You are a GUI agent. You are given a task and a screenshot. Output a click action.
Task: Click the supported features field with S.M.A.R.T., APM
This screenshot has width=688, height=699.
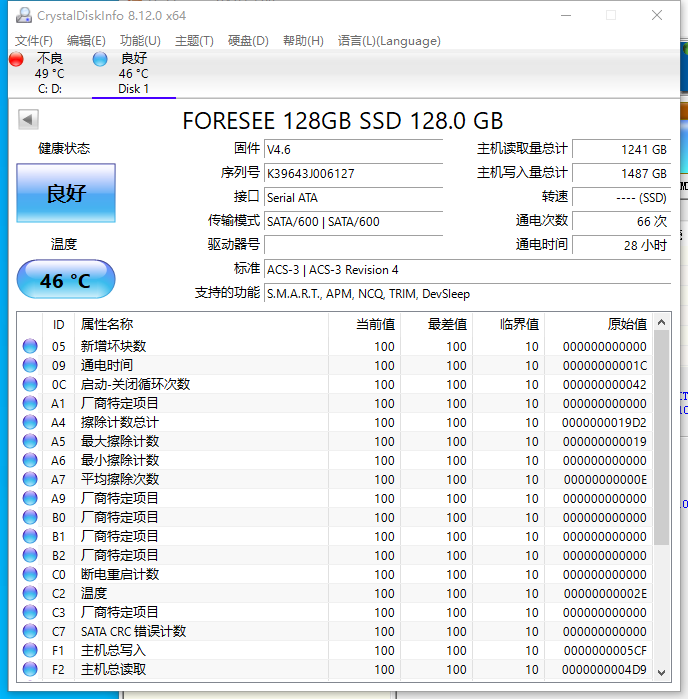pos(467,294)
